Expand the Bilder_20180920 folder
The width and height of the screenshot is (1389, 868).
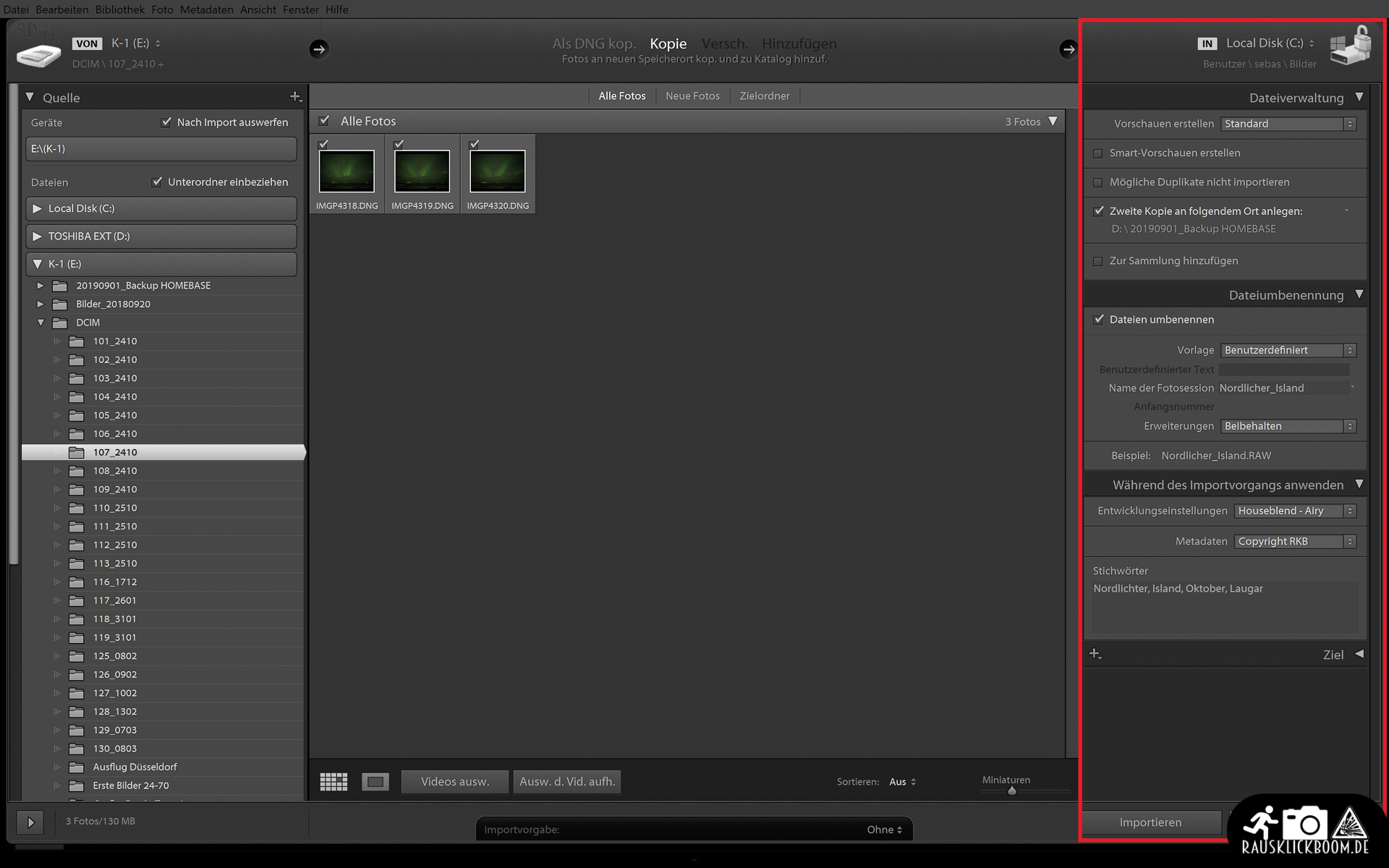(41, 304)
